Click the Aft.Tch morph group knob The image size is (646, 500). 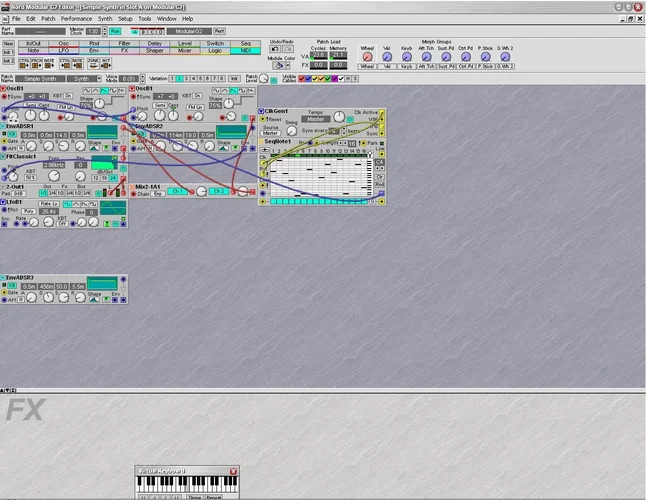tap(426, 57)
